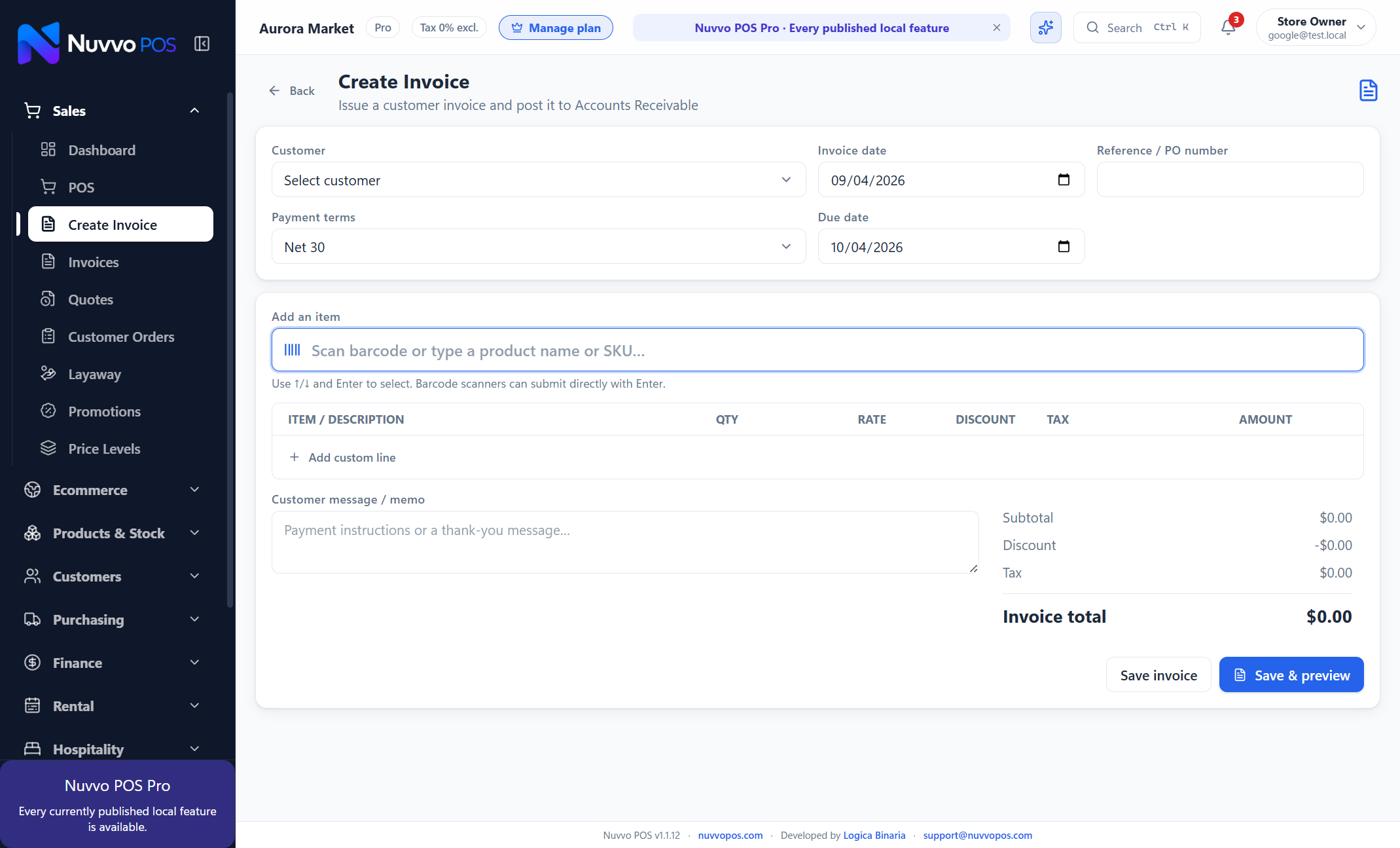Click the Invoice total $0.00 value
Viewport: 1400px width, 848px height.
(x=1329, y=616)
